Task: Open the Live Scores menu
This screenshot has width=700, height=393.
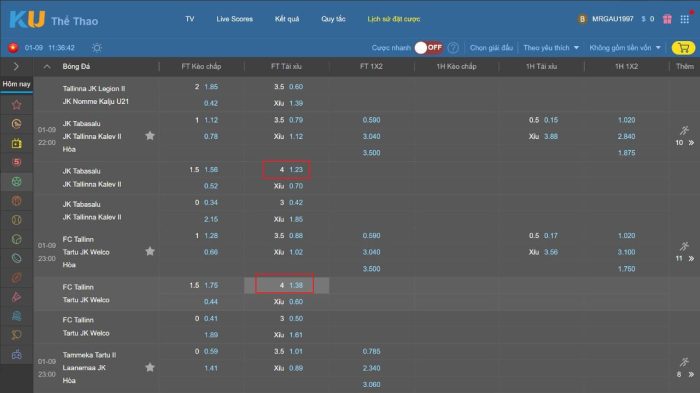Action: click(x=234, y=19)
